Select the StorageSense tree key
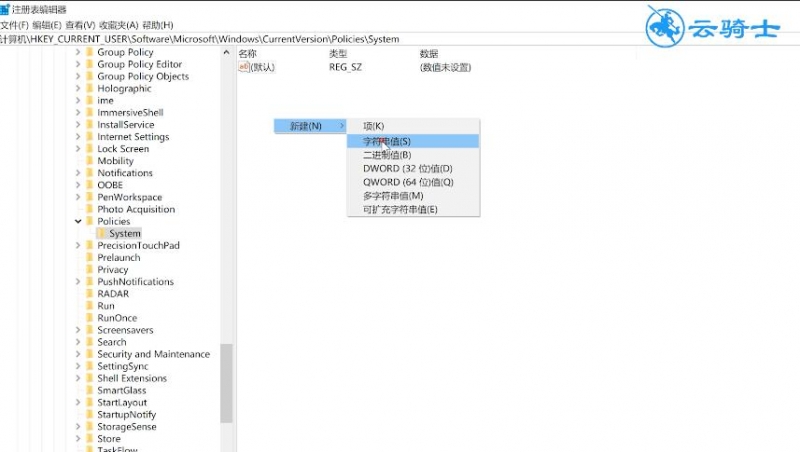 127,426
